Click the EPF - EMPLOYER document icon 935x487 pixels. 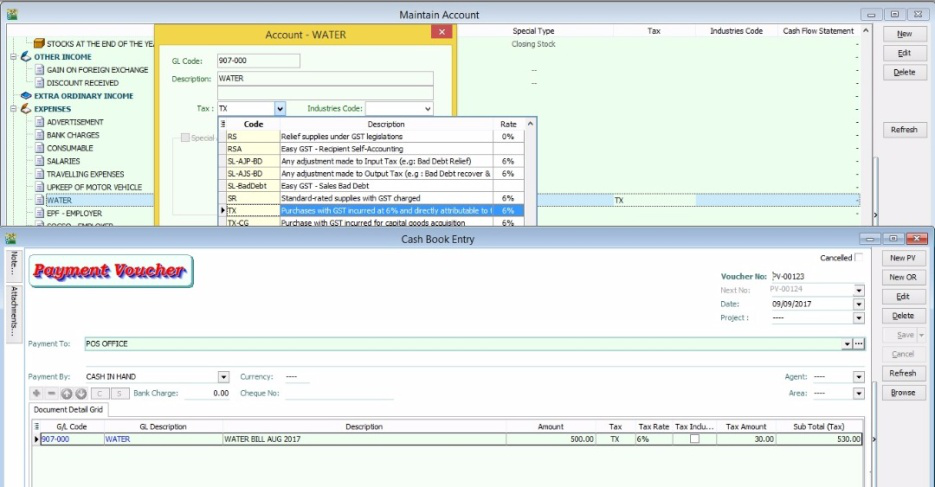click(39, 213)
